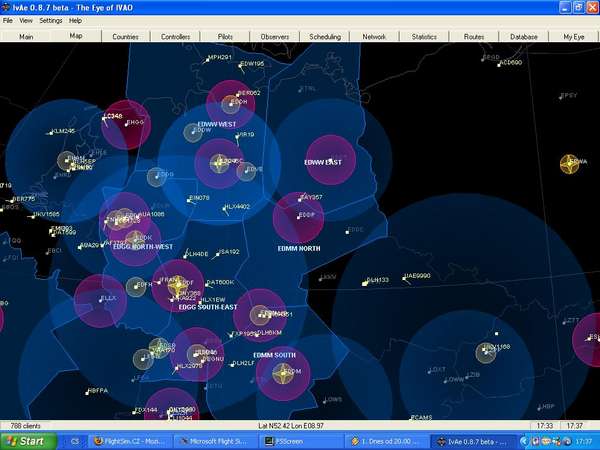Open the Statistics tab
The width and height of the screenshot is (600, 450).
point(424,37)
